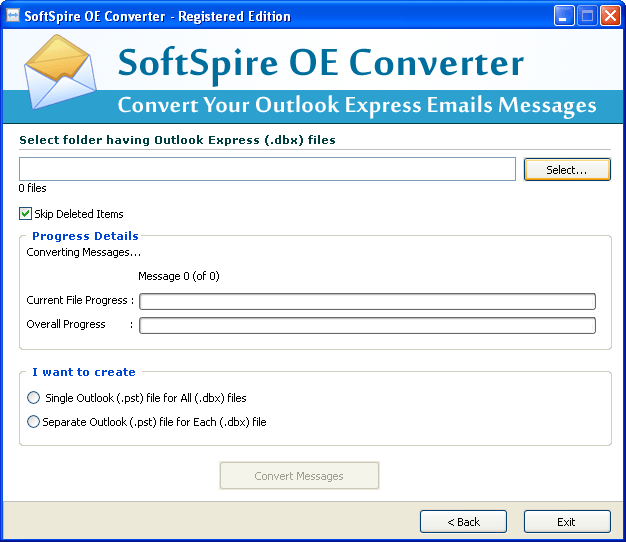Viewport: 626px width, 542px height.
Task: Click the 'Overall Progress' label
Action: [66, 324]
